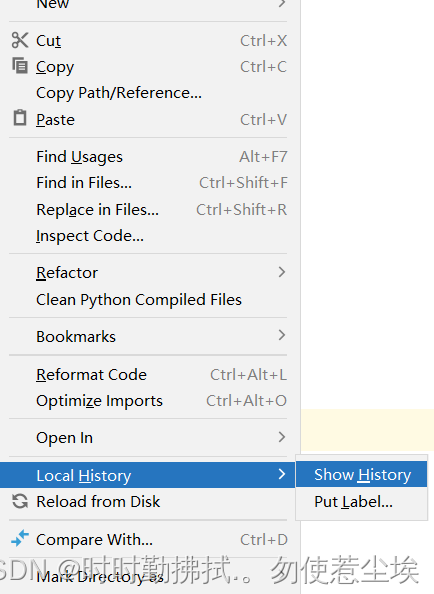Click the Compare With arrows icon
Image resolution: width=434 pixels, height=594 pixels.
click(20, 538)
